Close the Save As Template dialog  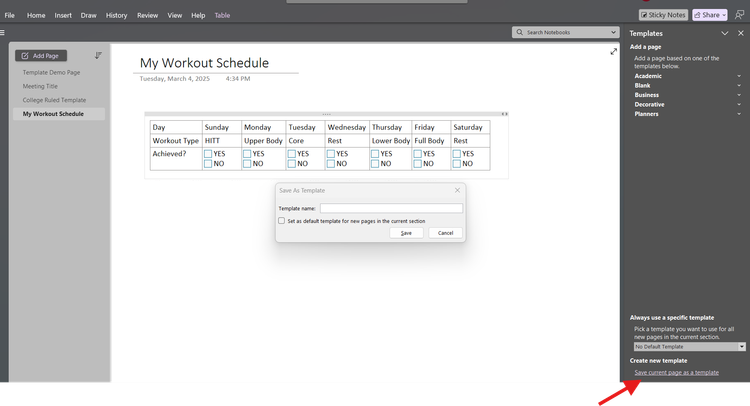point(457,190)
